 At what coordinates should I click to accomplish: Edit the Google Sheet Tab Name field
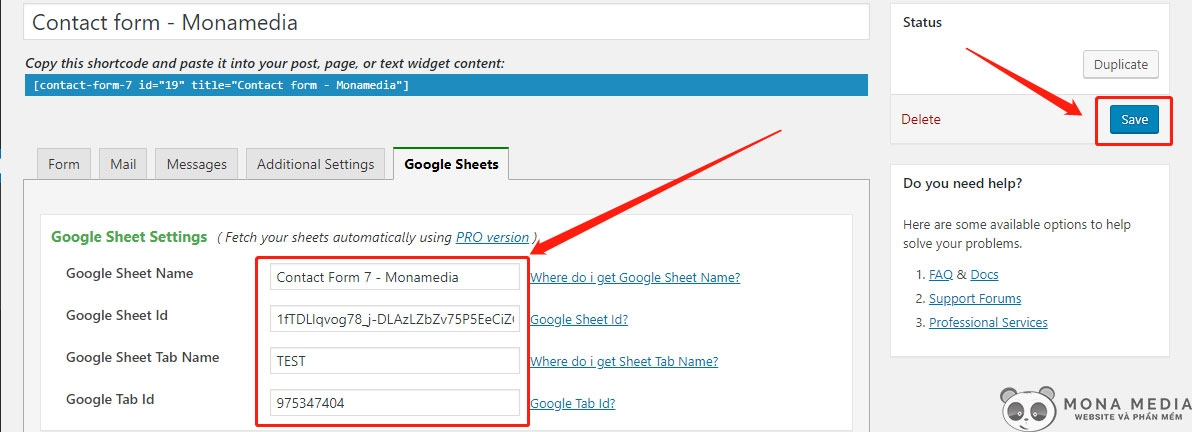coord(394,361)
